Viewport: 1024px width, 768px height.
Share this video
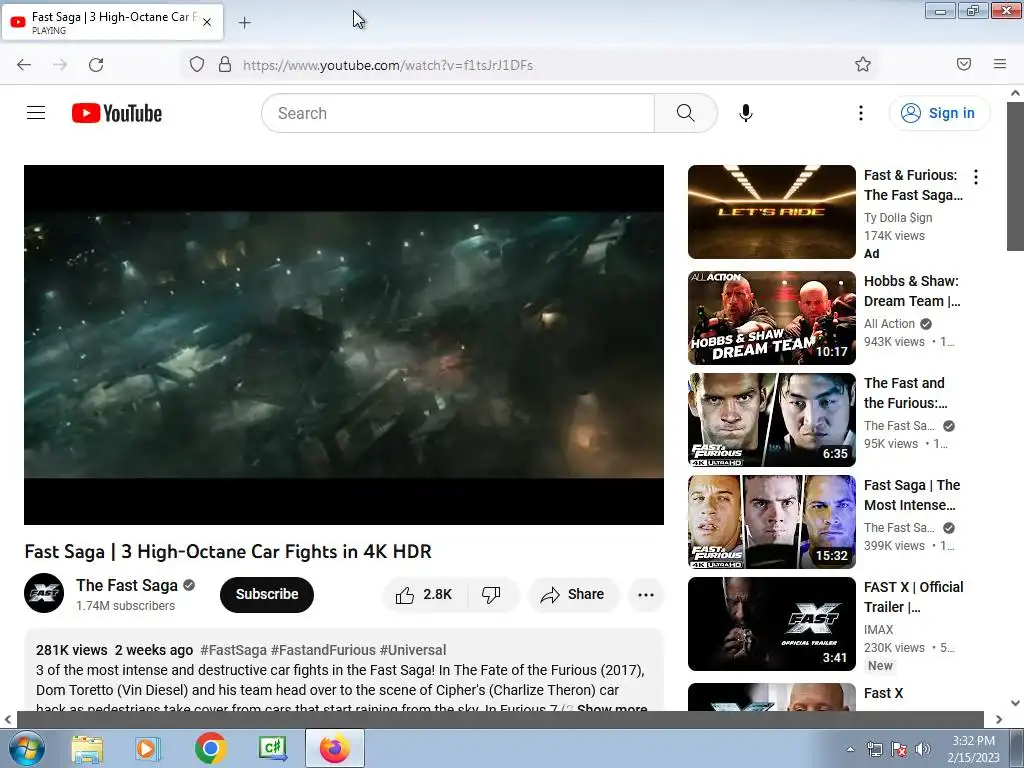(573, 594)
